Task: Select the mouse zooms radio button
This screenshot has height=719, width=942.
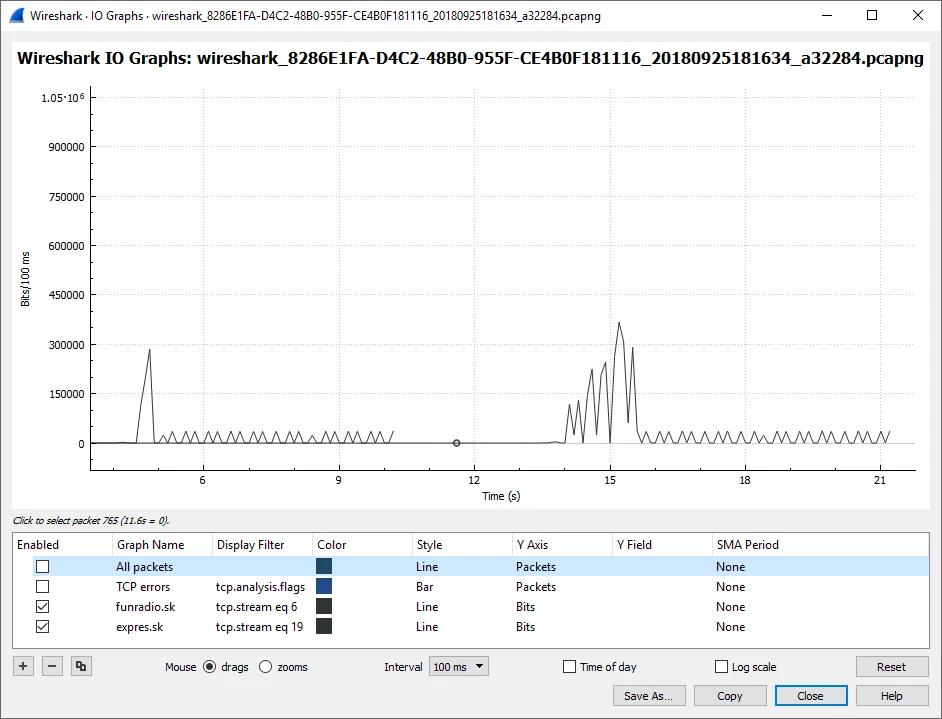Action: (266, 667)
